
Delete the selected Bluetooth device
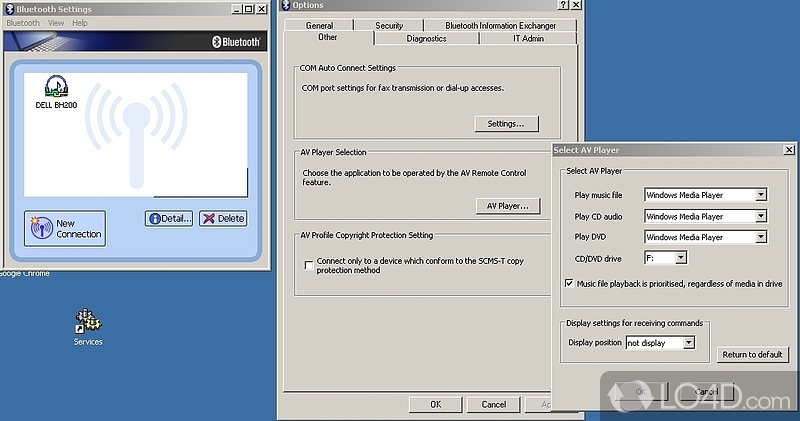tap(223, 218)
